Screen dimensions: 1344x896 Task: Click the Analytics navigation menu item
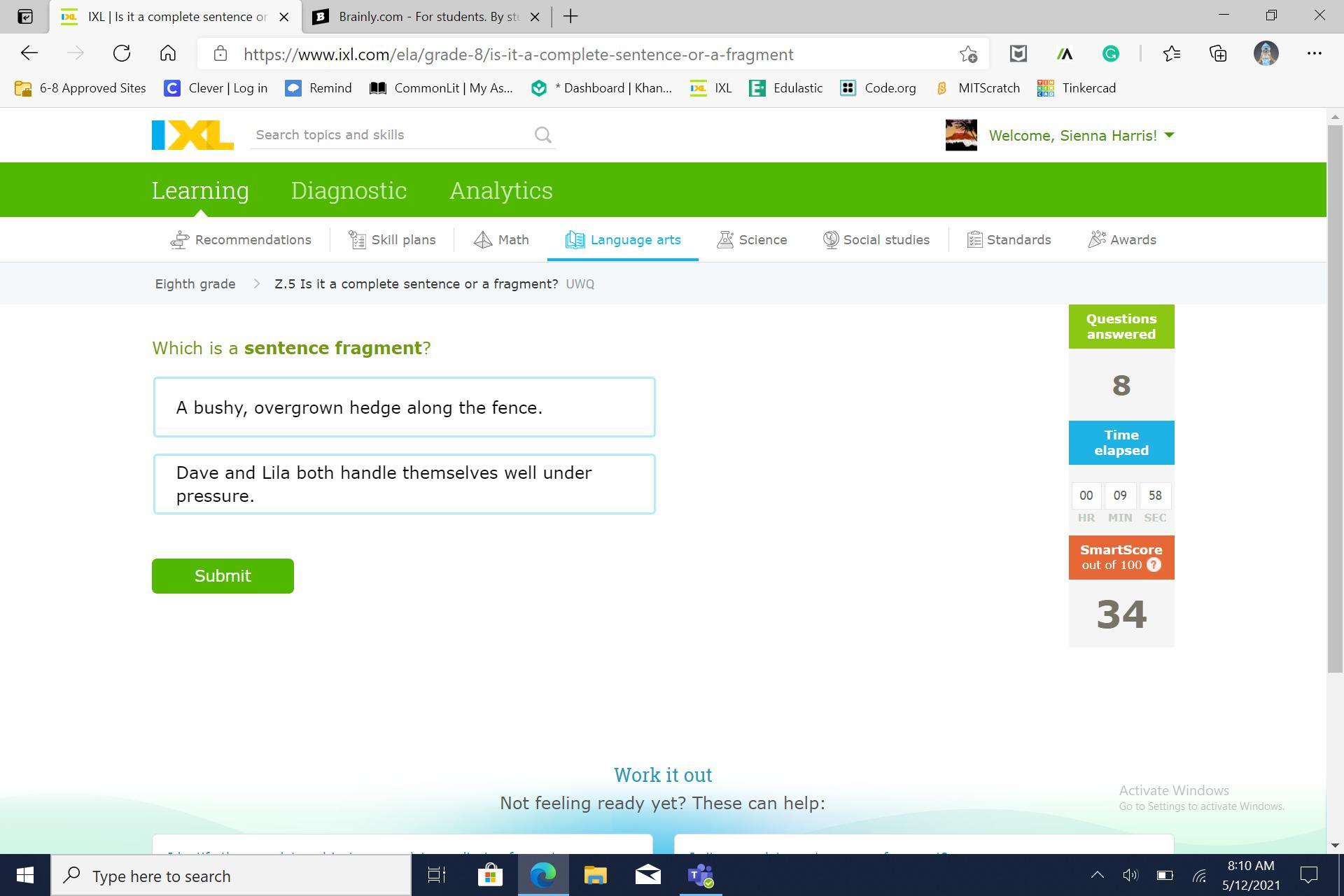[500, 190]
